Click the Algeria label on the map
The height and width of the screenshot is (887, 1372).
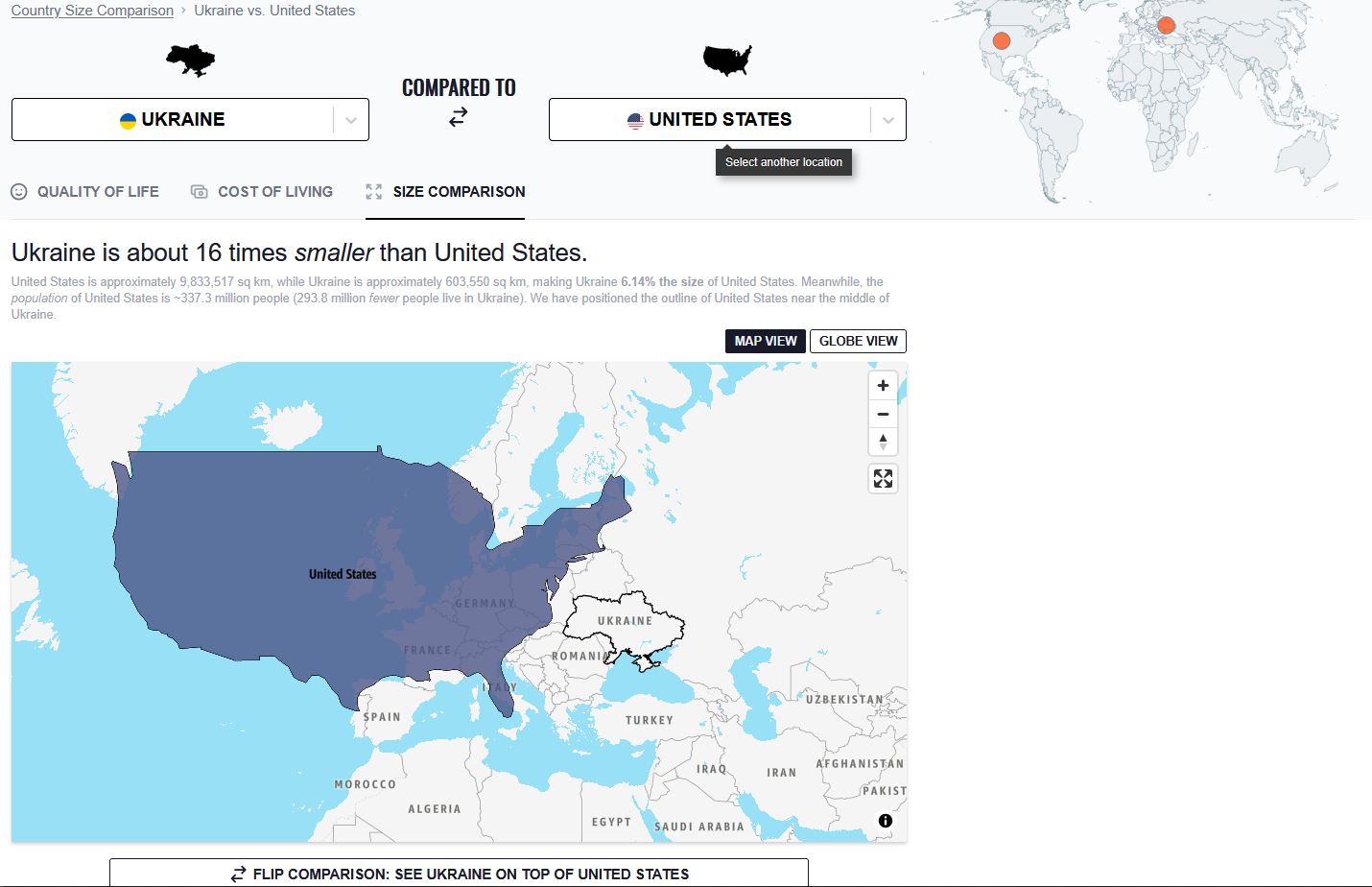435,809
